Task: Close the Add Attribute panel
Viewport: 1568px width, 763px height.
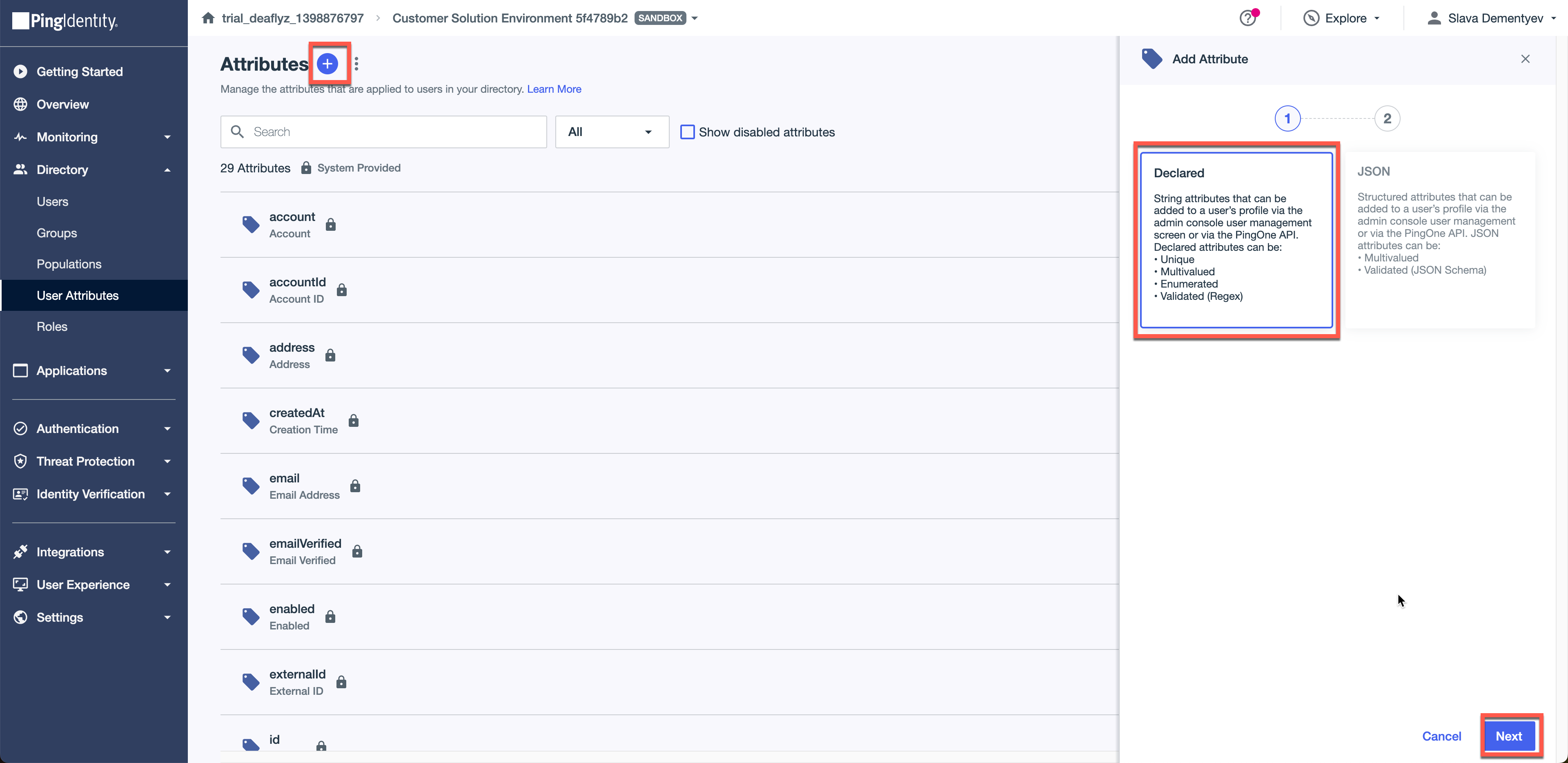Action: coord(1525,59)
